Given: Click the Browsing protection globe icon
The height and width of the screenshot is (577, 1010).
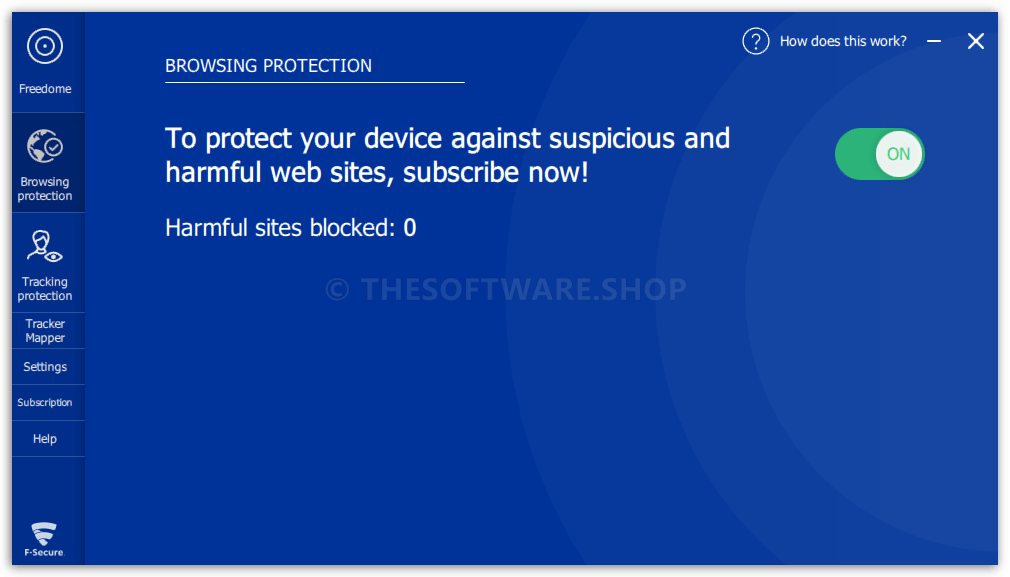Looking at the screenshot, I should (x=44, y=146).
